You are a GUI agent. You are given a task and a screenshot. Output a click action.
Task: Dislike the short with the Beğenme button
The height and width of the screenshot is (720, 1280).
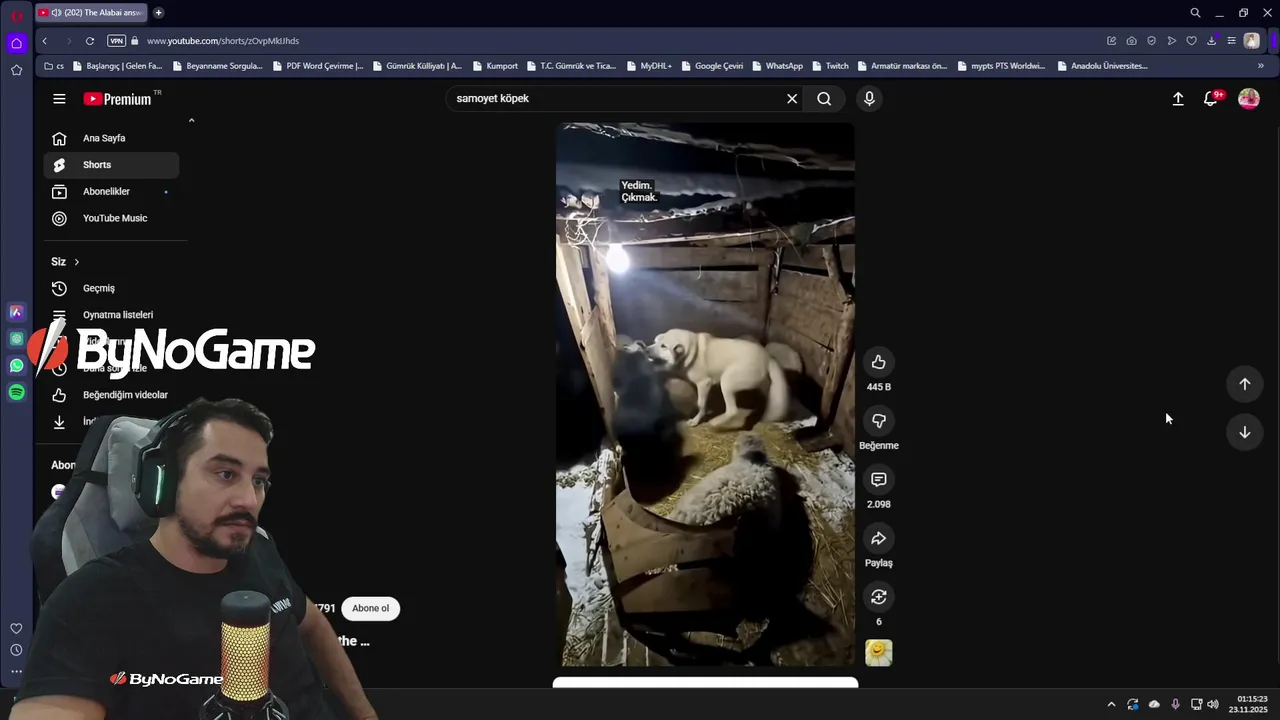tap(878, 421)
